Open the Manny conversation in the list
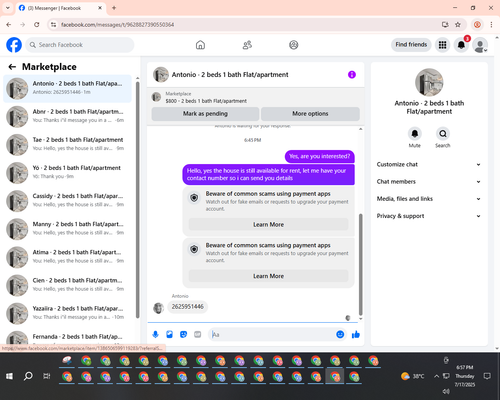The height and width of the screenshot is (400, 500). (x=67, y=229)
